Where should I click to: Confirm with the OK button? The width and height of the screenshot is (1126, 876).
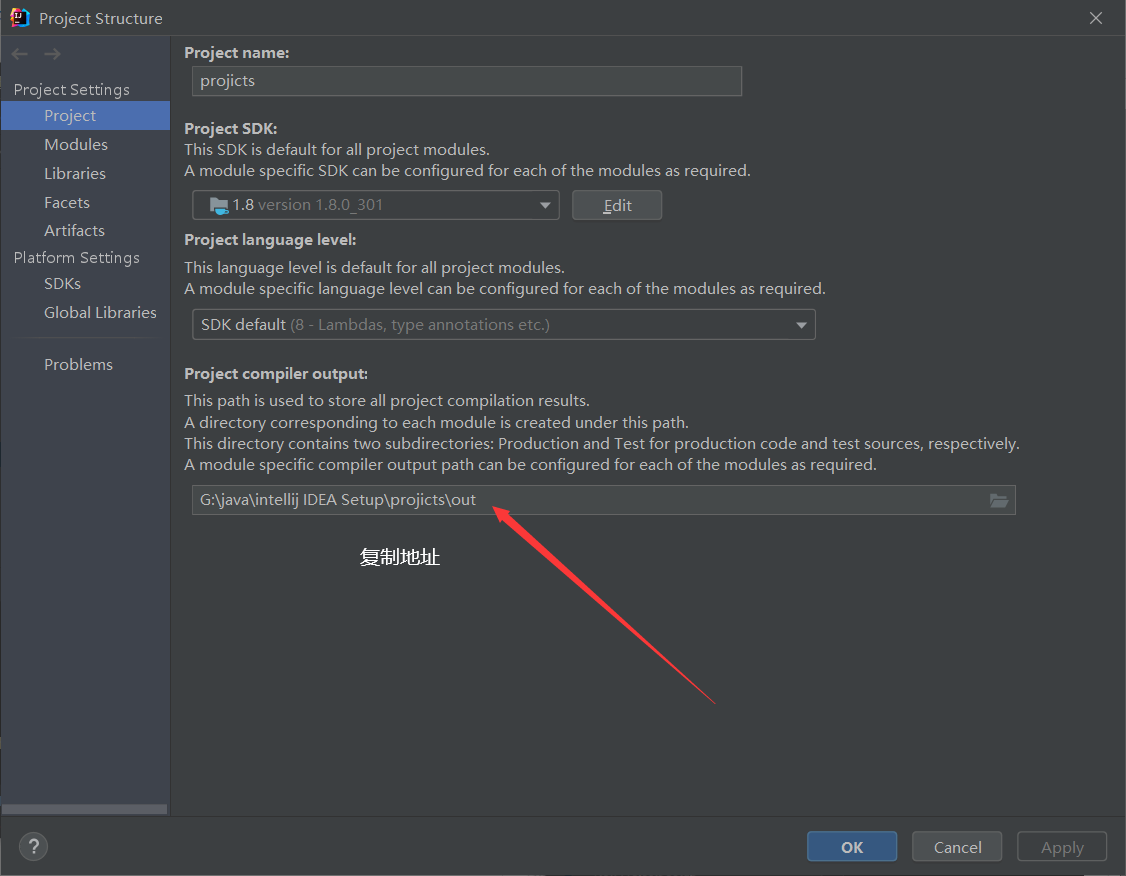coord(852,847)
